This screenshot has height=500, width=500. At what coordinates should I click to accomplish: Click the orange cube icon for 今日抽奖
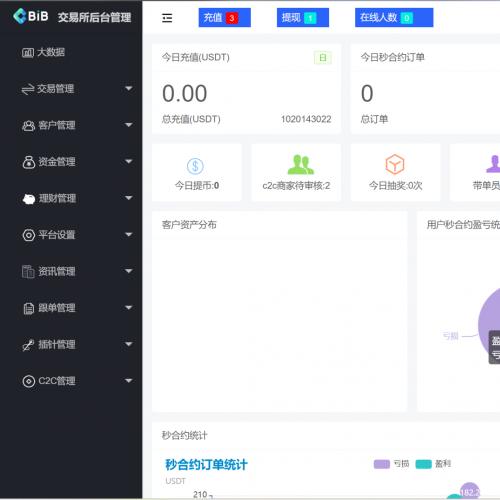[395, 164]
